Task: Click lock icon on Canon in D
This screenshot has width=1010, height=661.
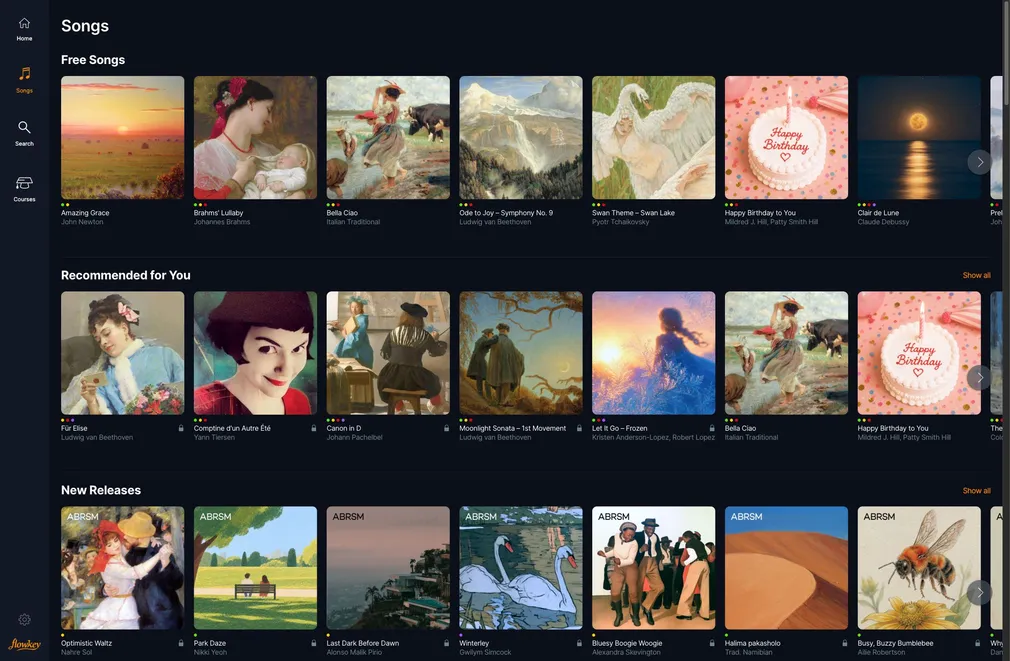Action: [x=446, y=428]
